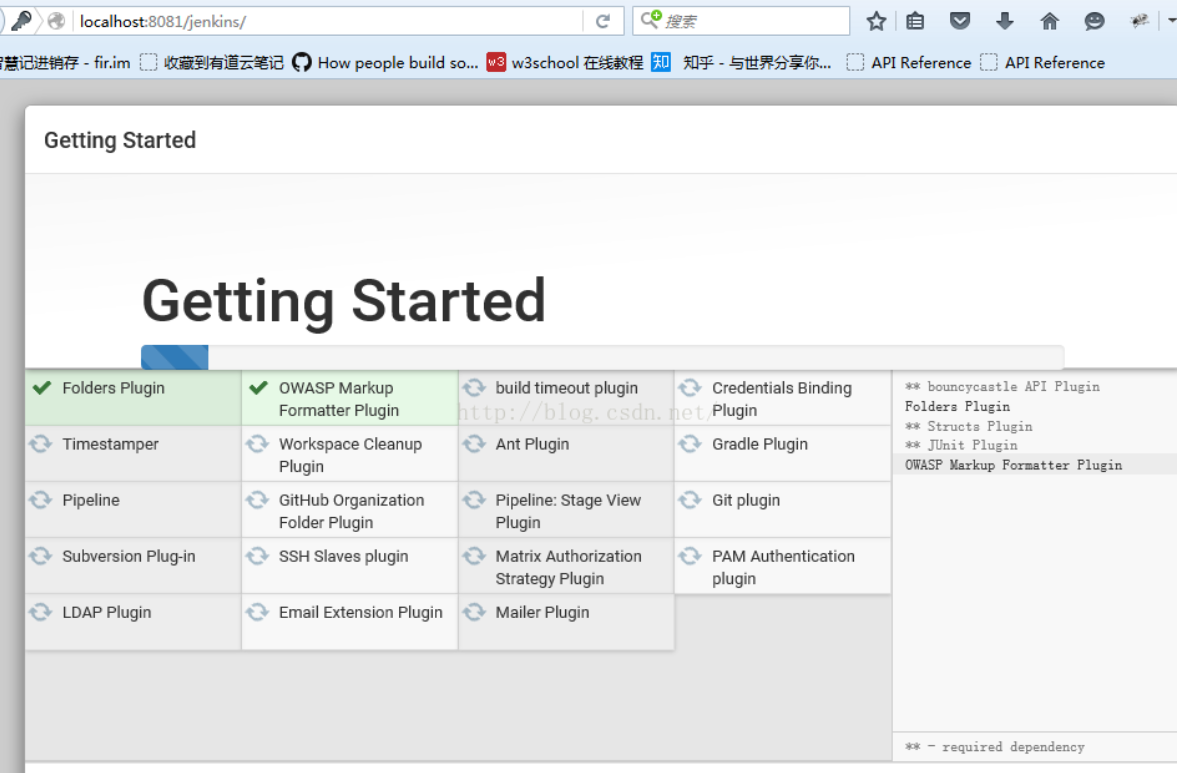Click the small Getting Started dialog title

(120, 140)
